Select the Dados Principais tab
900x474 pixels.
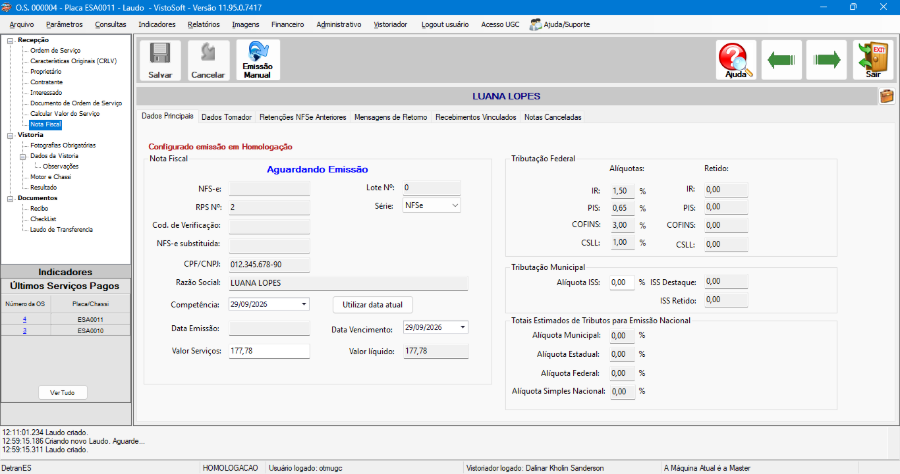tap(168, 116)
